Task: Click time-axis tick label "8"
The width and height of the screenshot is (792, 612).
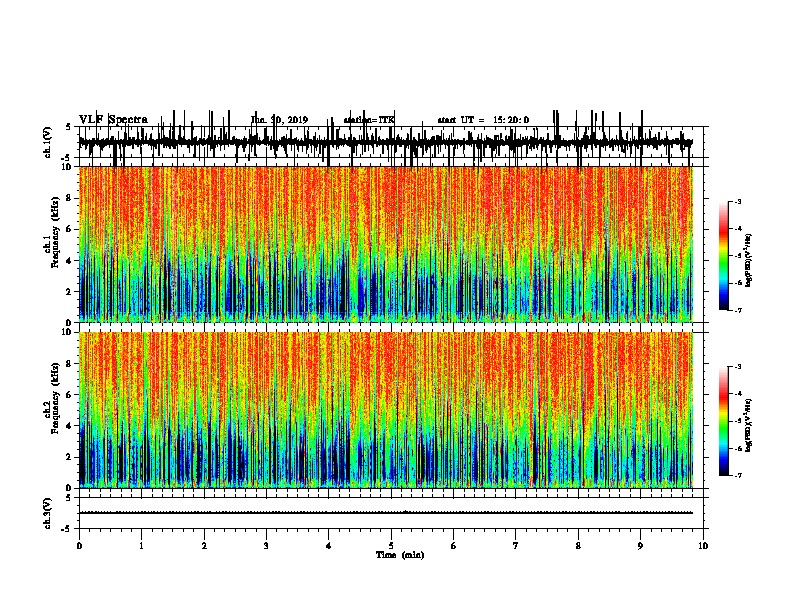Action: point(578,546)
